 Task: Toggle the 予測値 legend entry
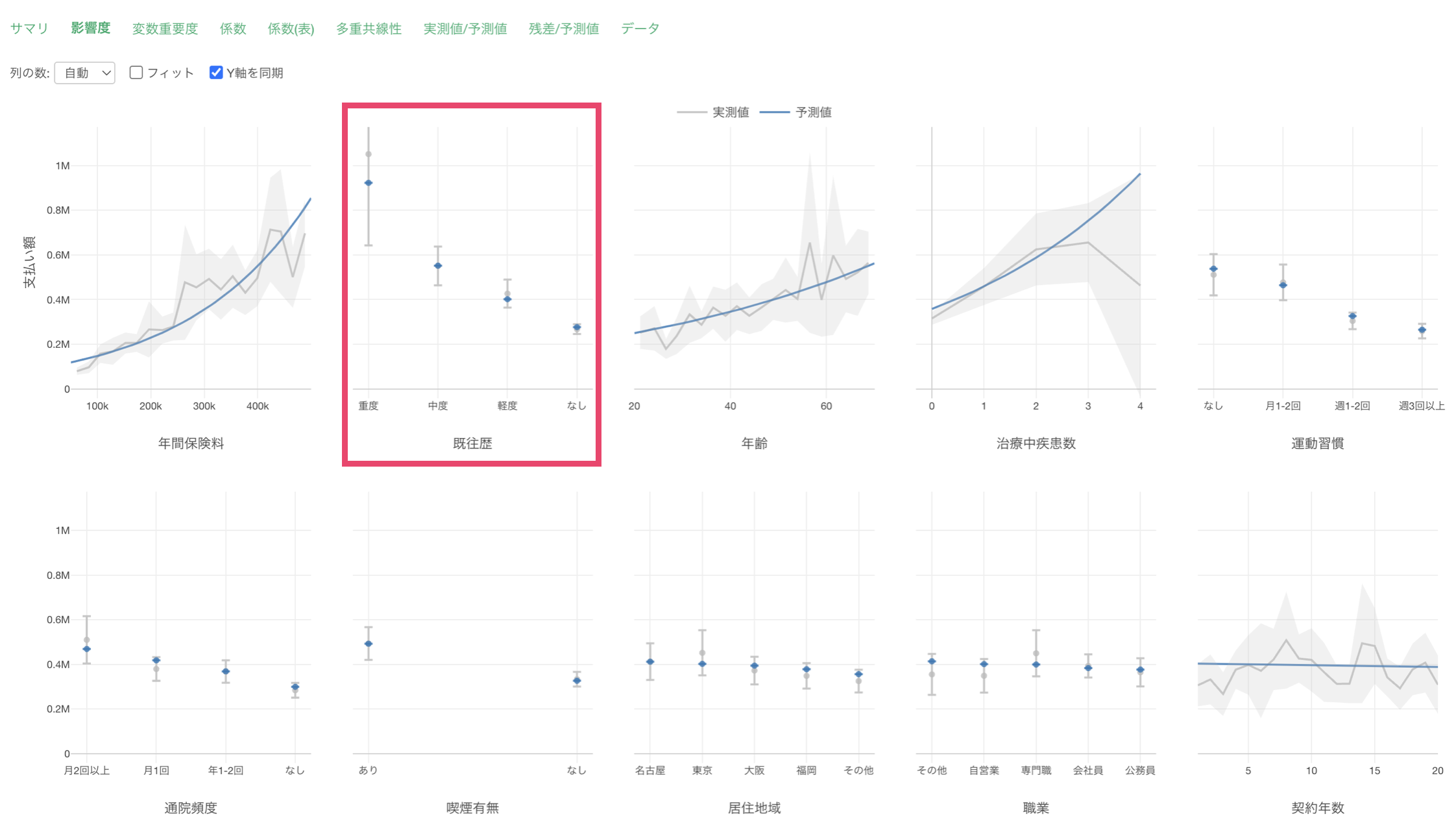[795, 112]
